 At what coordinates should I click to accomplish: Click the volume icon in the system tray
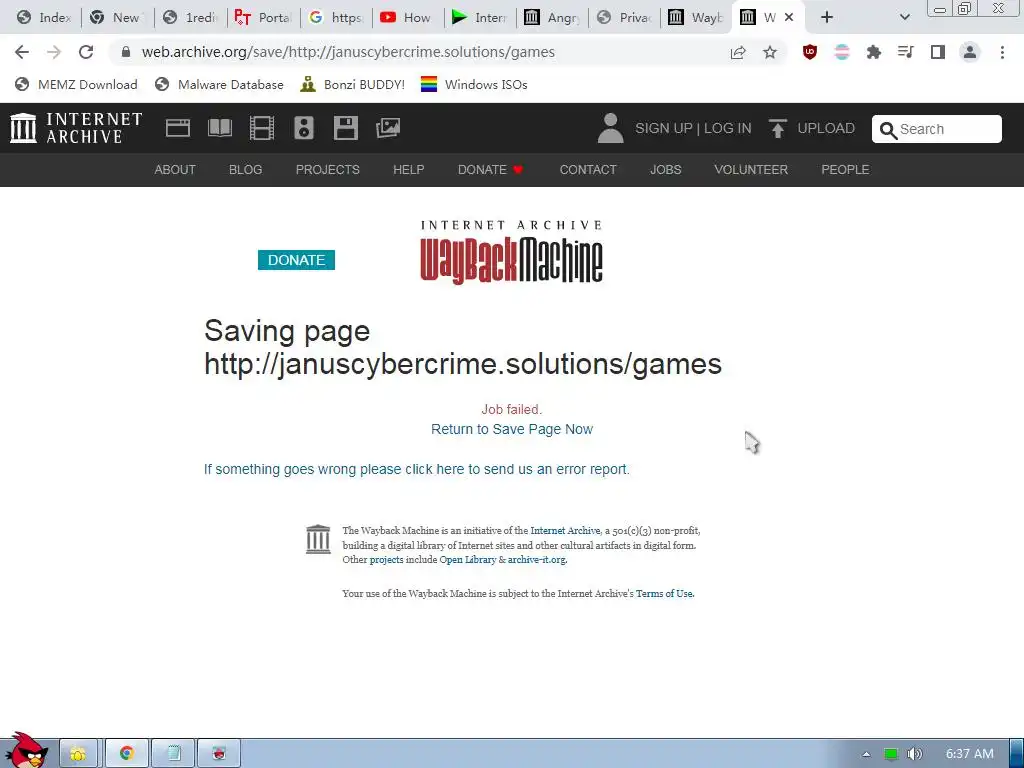[x=915, y=754]
